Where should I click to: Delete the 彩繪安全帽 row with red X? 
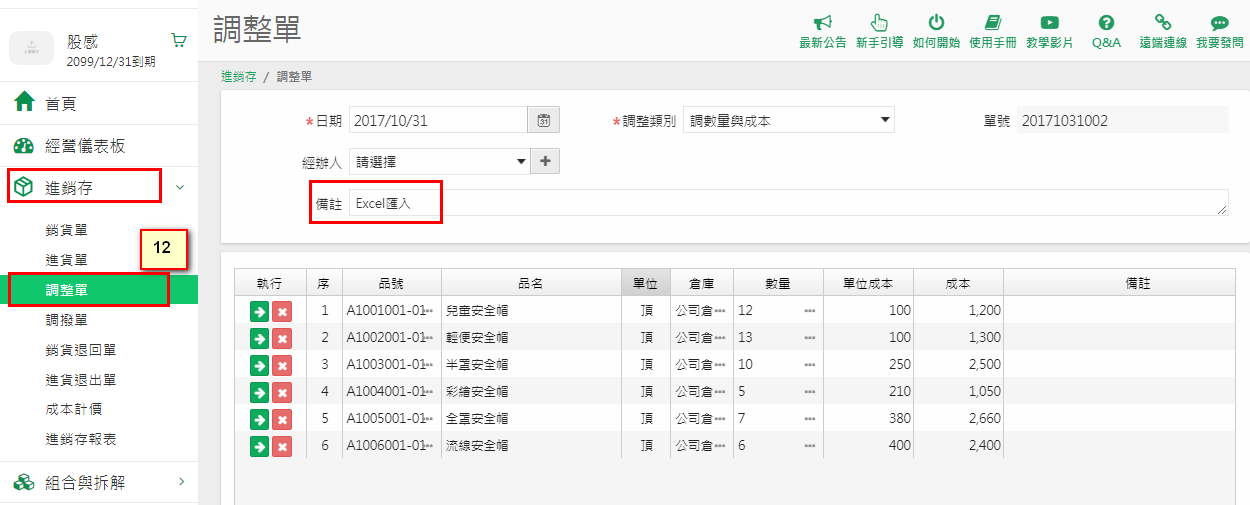[282, 392]
